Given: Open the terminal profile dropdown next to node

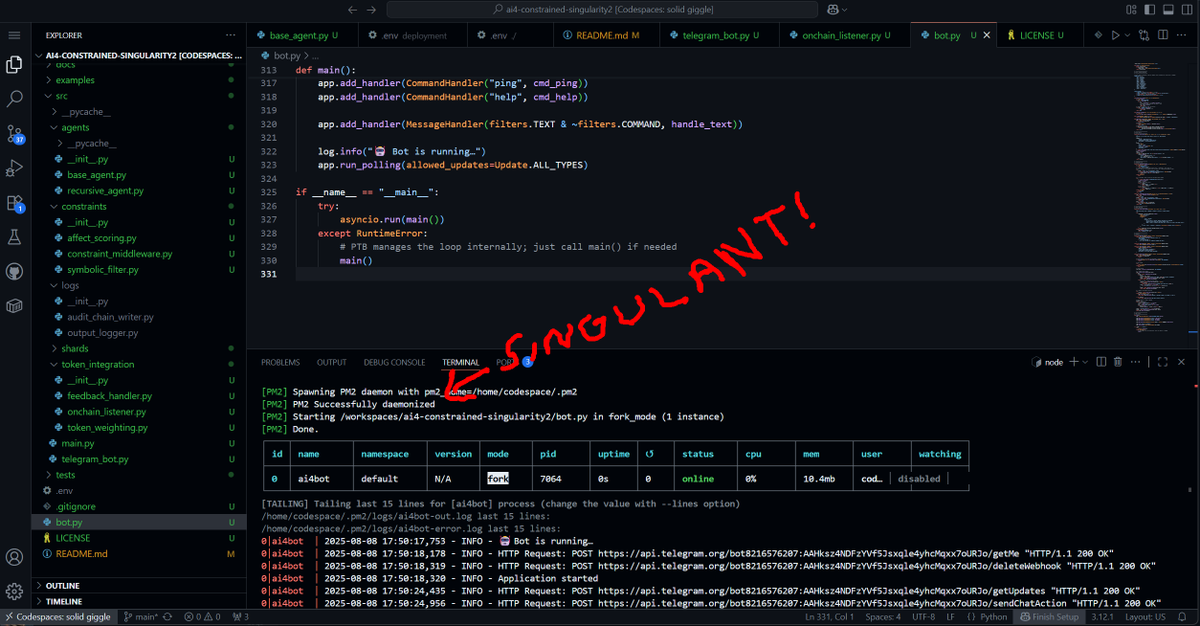Looking at the screenshot, I should 1086,362.
